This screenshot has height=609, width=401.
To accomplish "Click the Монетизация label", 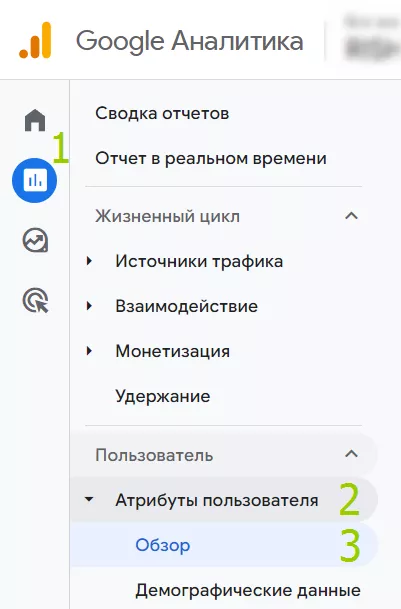I will [x=173, y=351].
